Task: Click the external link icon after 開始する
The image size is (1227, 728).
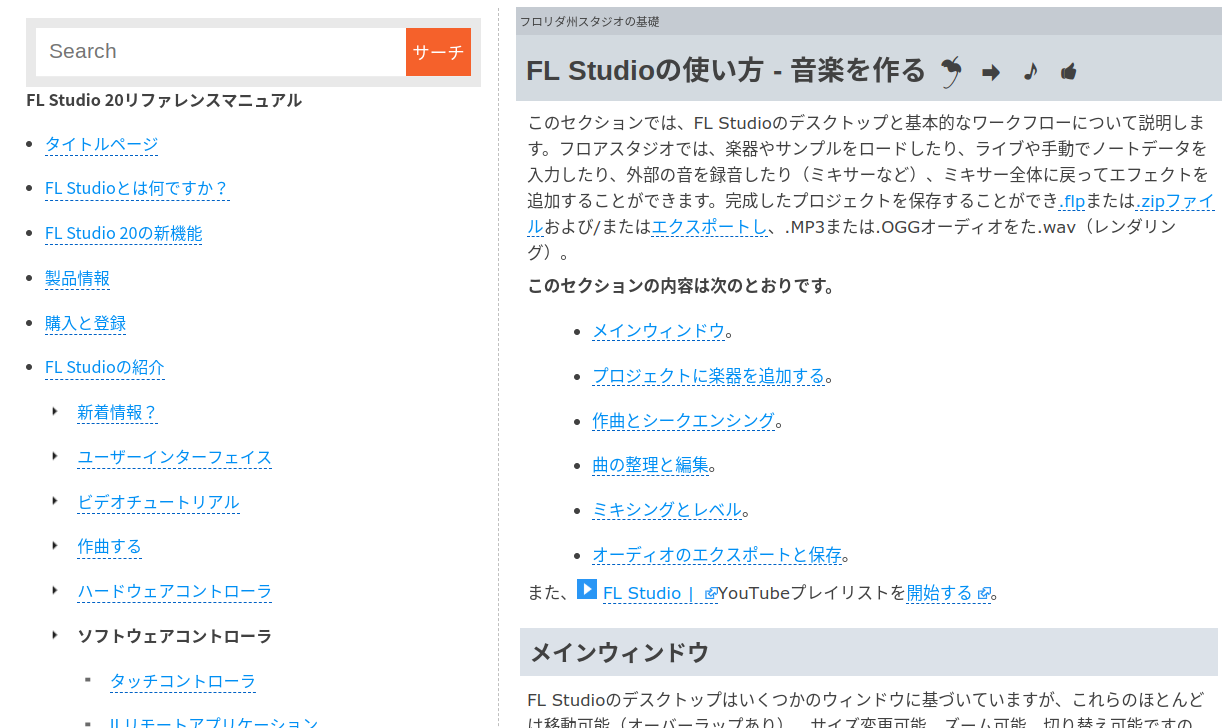Action: click(984, 594)
